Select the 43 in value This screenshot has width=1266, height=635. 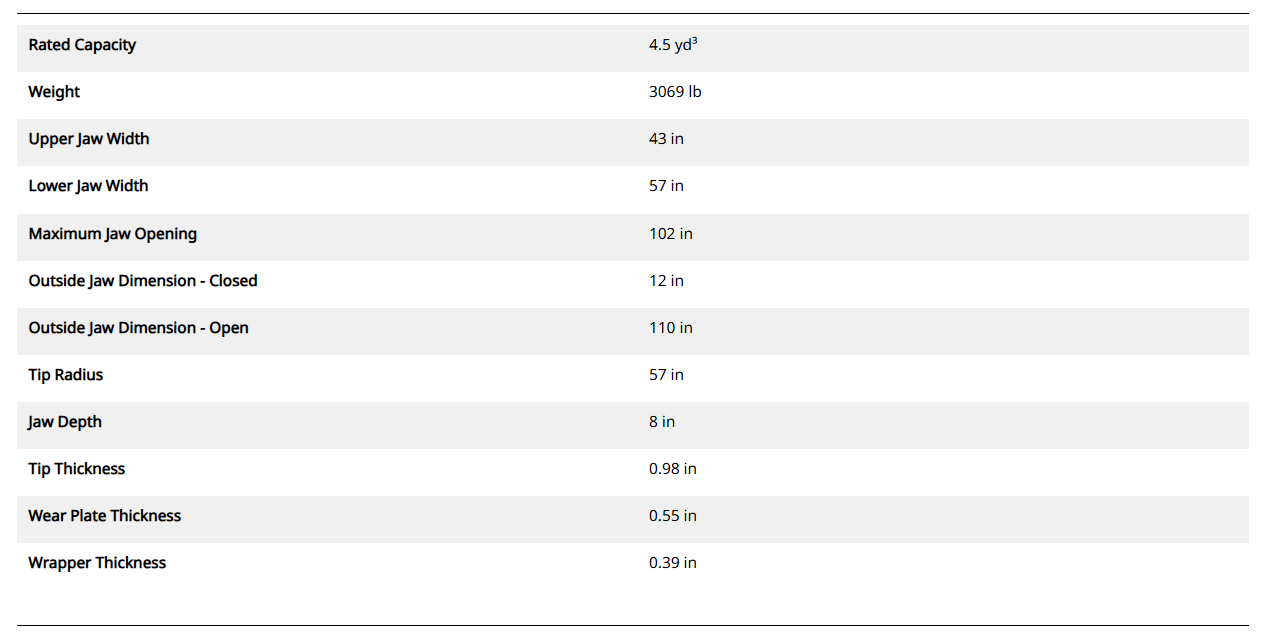[x=666, y=139]
